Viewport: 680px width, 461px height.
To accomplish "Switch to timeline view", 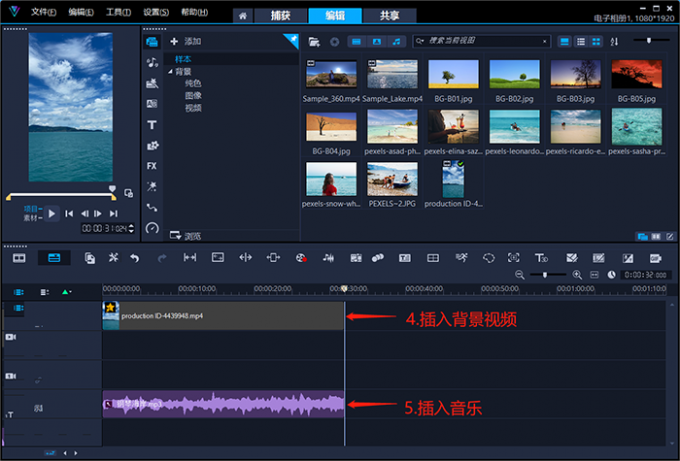I will pyautogui.click(x=54, y=258).
